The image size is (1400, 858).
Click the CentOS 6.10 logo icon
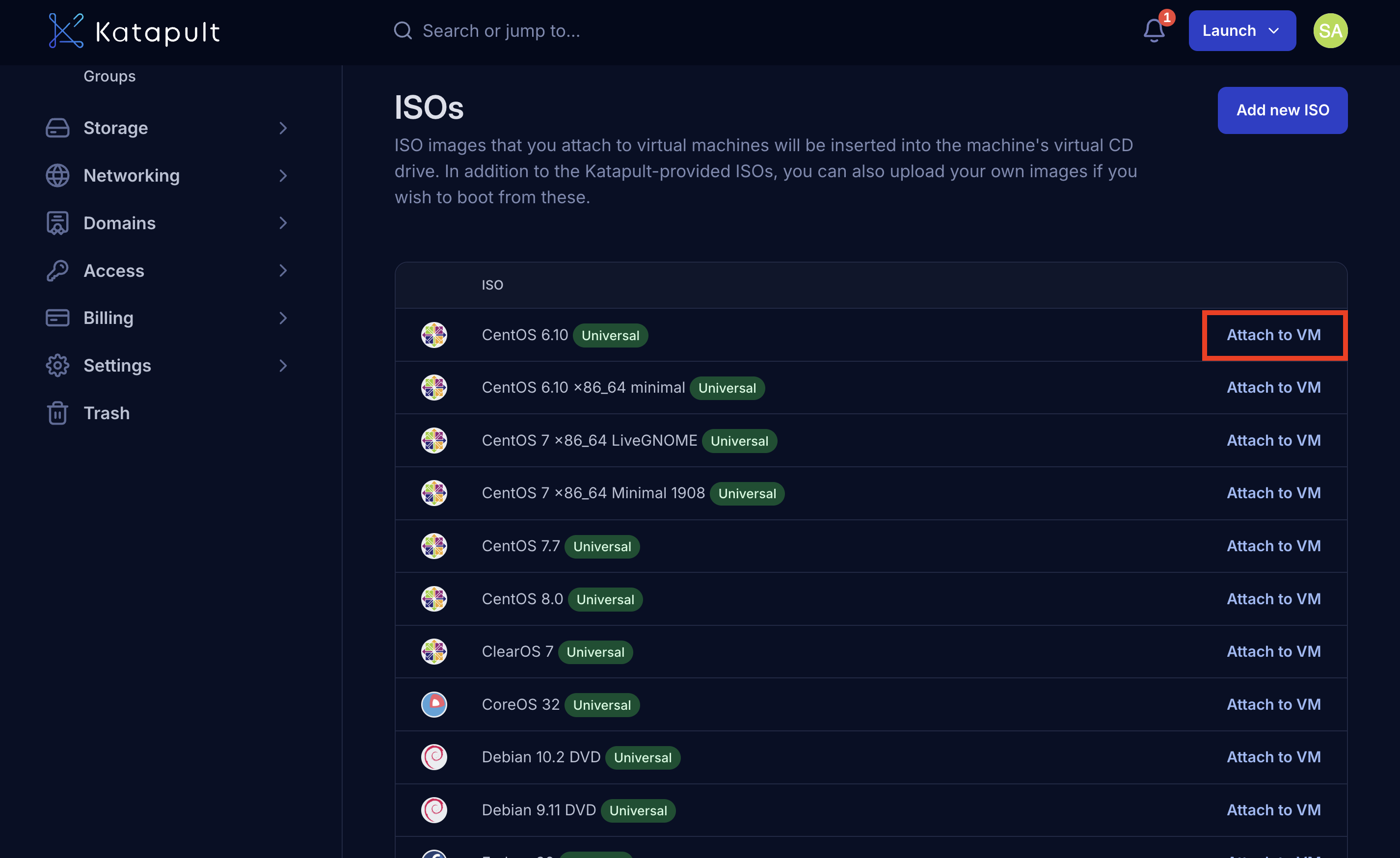tap(434, 335)
